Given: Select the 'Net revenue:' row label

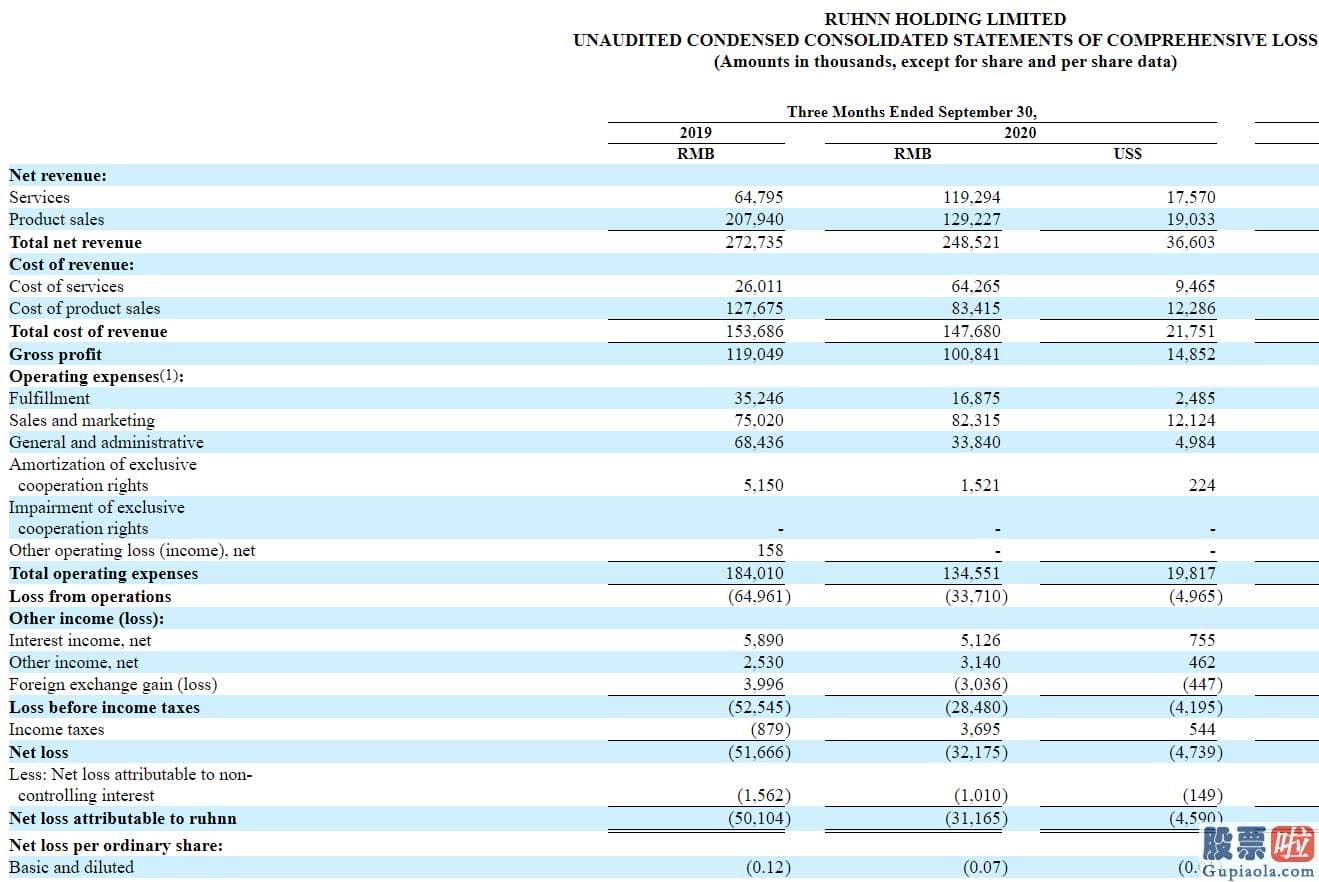Looking at the screenshot, I should pyautogui.click(x=58, y=176).
